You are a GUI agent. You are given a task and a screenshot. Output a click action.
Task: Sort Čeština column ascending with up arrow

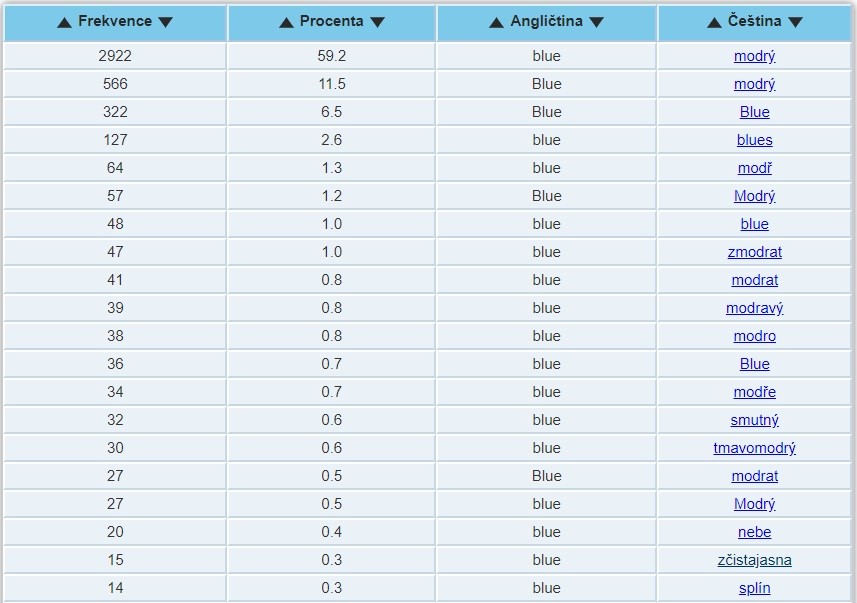(x=714, y=22)
